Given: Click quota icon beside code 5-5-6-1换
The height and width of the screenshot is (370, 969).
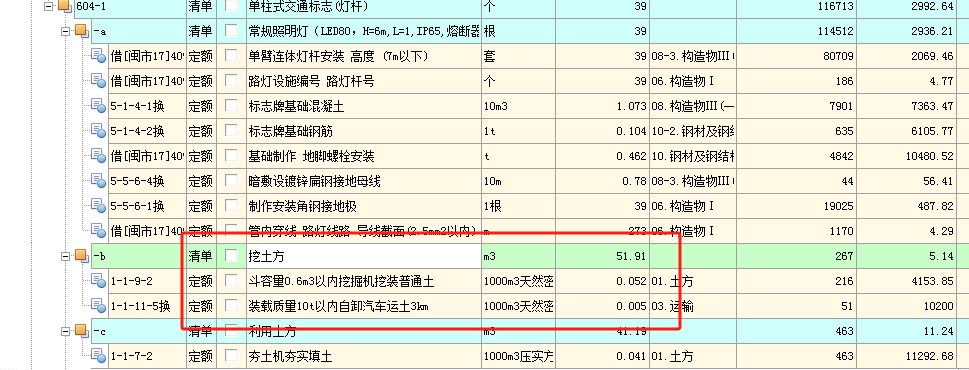Looking at the screenshot, I should point(99,206).
